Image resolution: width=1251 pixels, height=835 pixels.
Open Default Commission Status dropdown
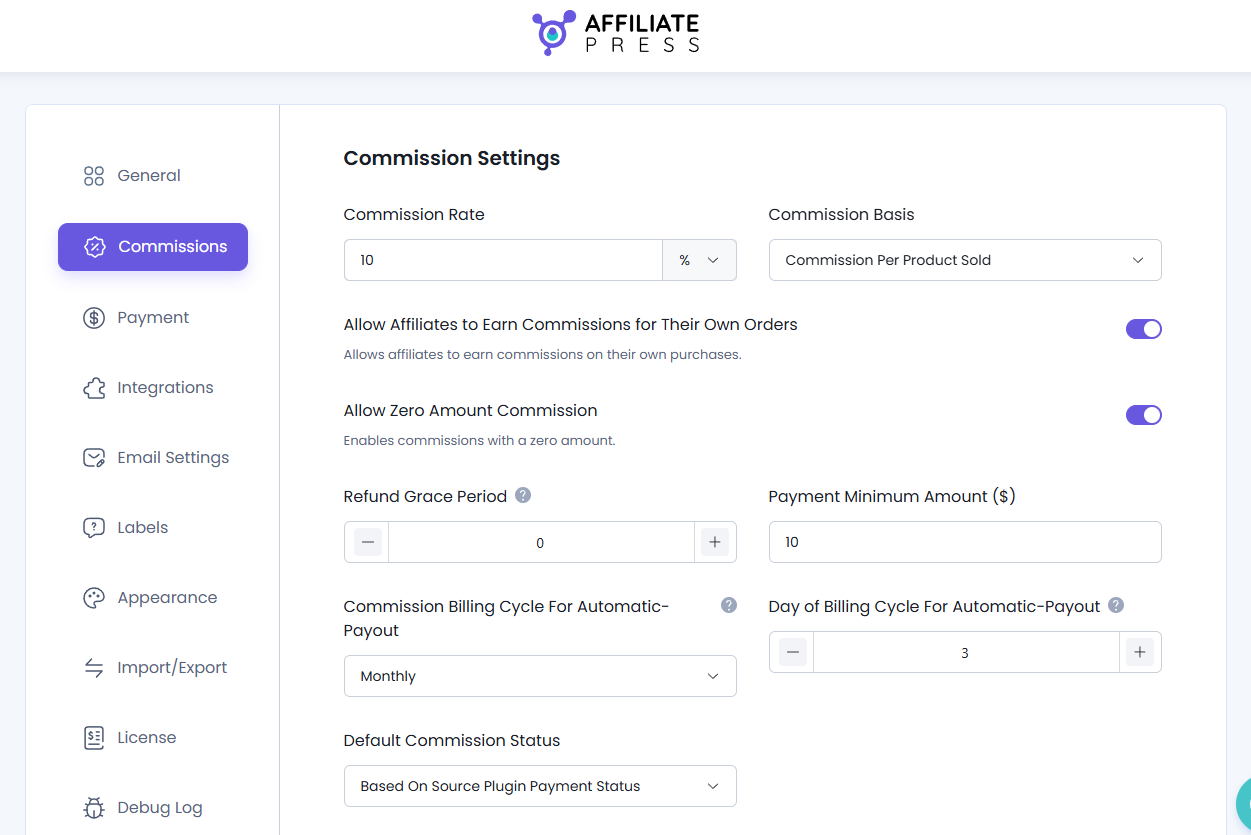coord(540,786)
